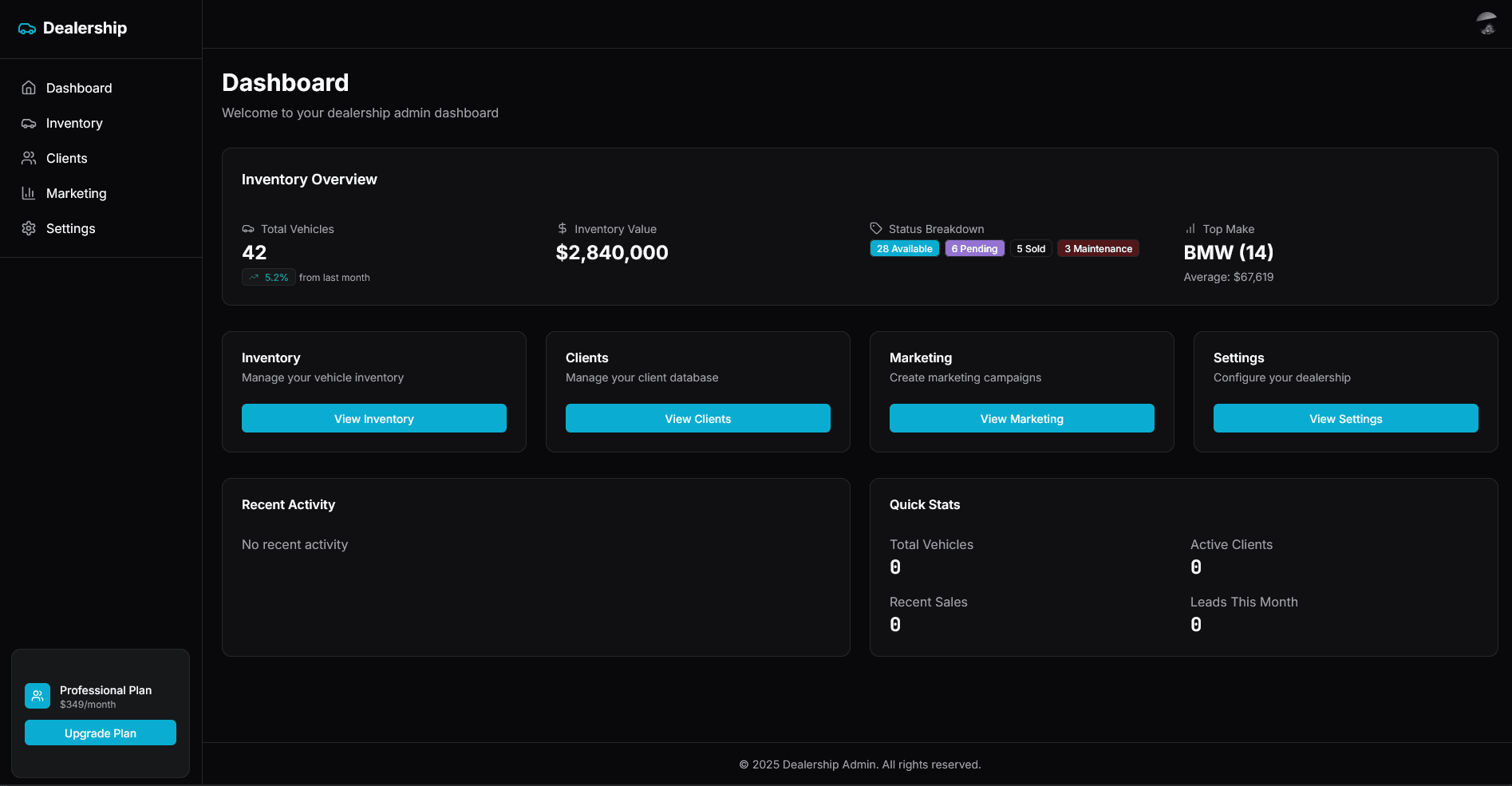Click the Recent Activity heading
This screenshot has width=1512, height=786.
pos(288,504)
